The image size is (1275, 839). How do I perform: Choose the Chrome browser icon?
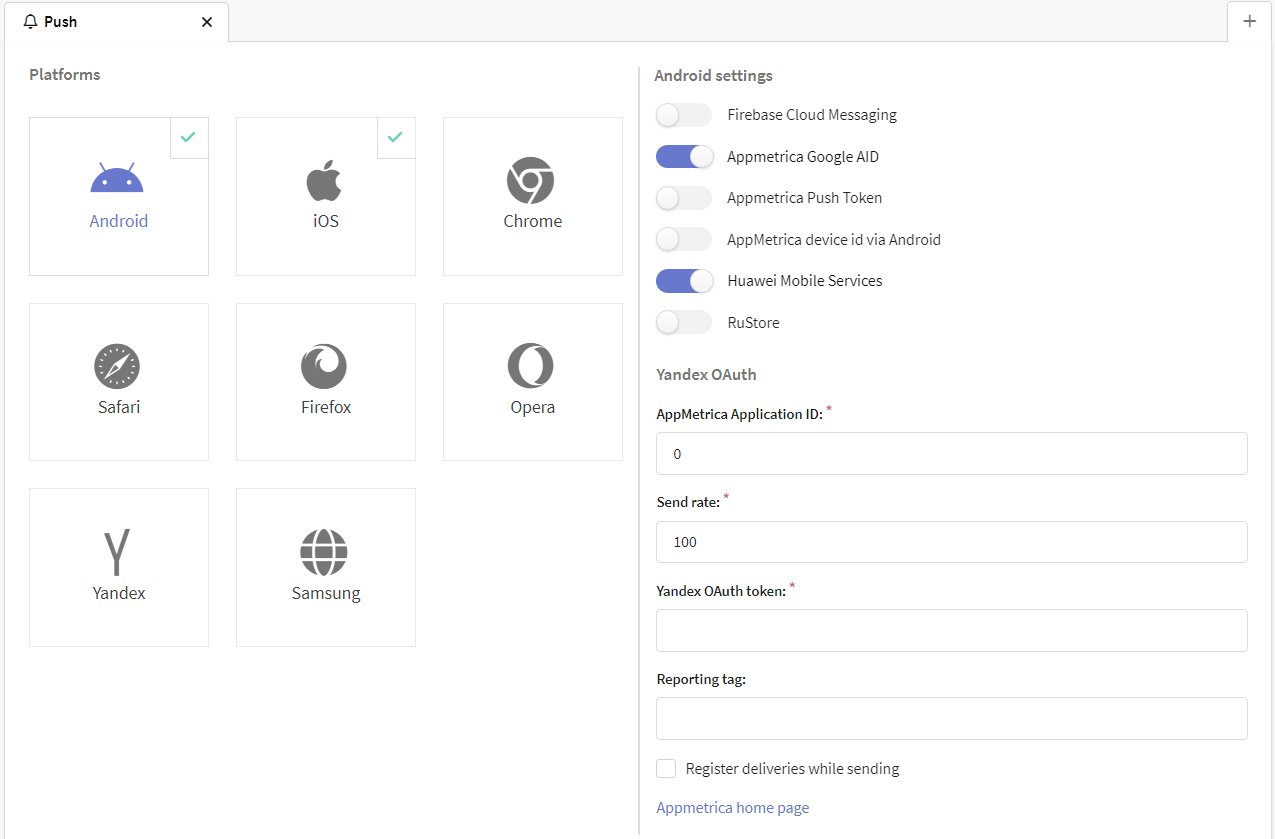530,181
